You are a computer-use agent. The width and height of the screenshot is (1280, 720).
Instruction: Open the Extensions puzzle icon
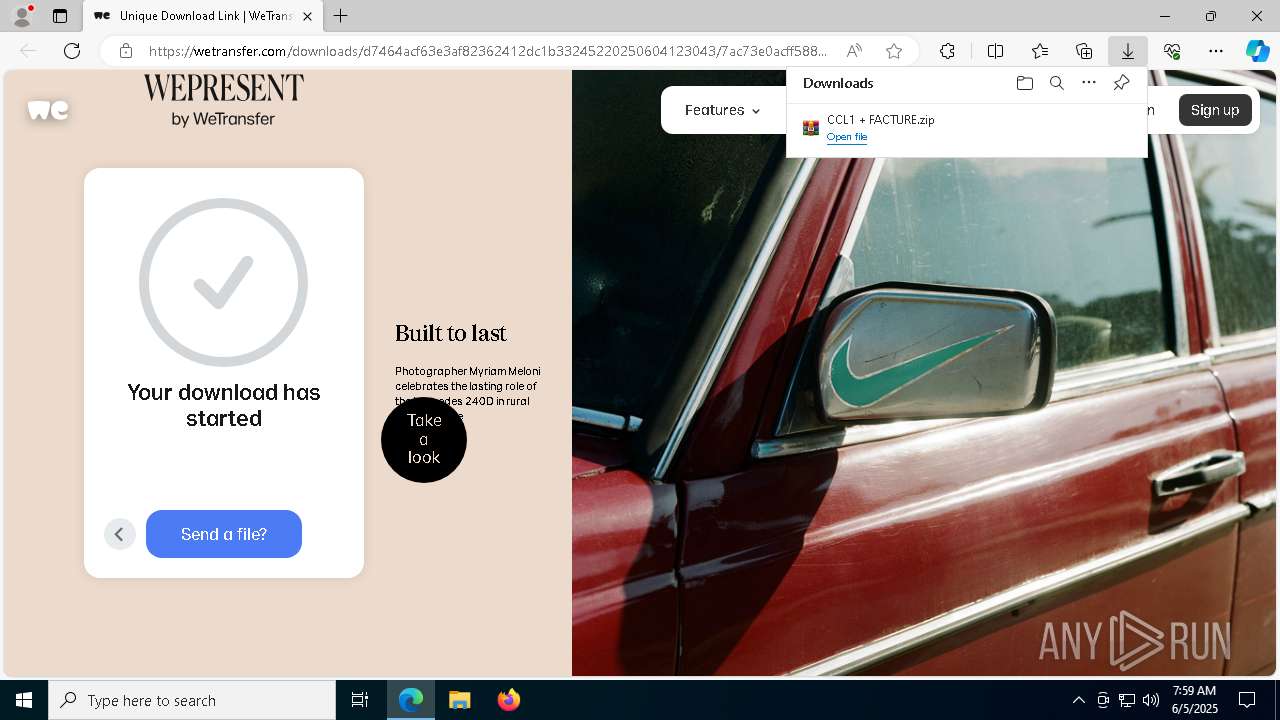click(x=947, y=51)
